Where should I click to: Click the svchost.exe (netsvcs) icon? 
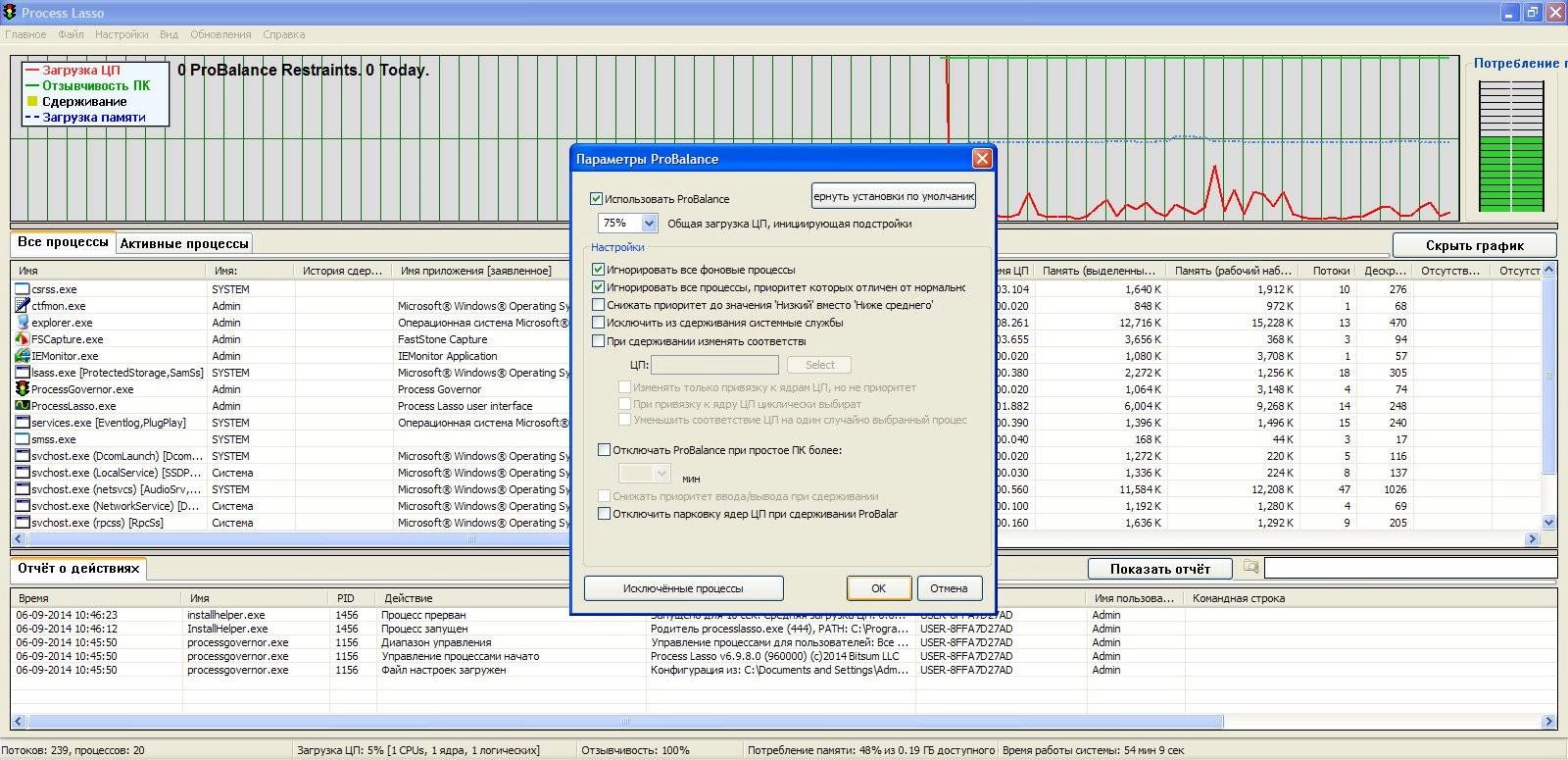[22, 489]
